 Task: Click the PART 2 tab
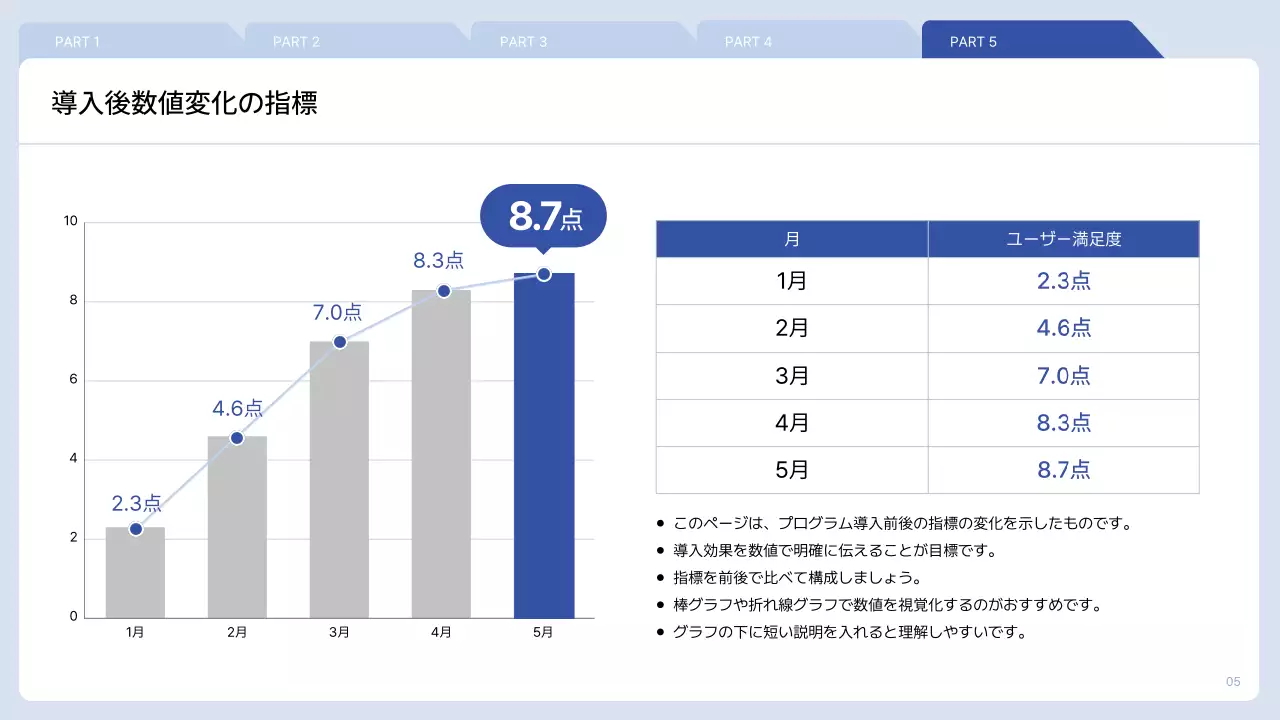coord(296,41)
